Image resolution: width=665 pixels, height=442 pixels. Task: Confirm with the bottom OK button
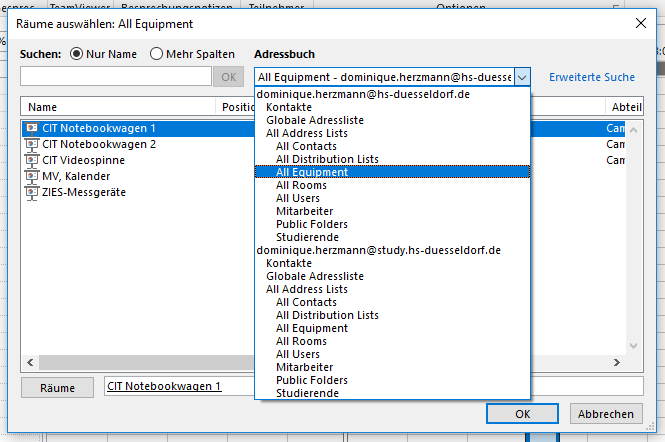(522, 414)
